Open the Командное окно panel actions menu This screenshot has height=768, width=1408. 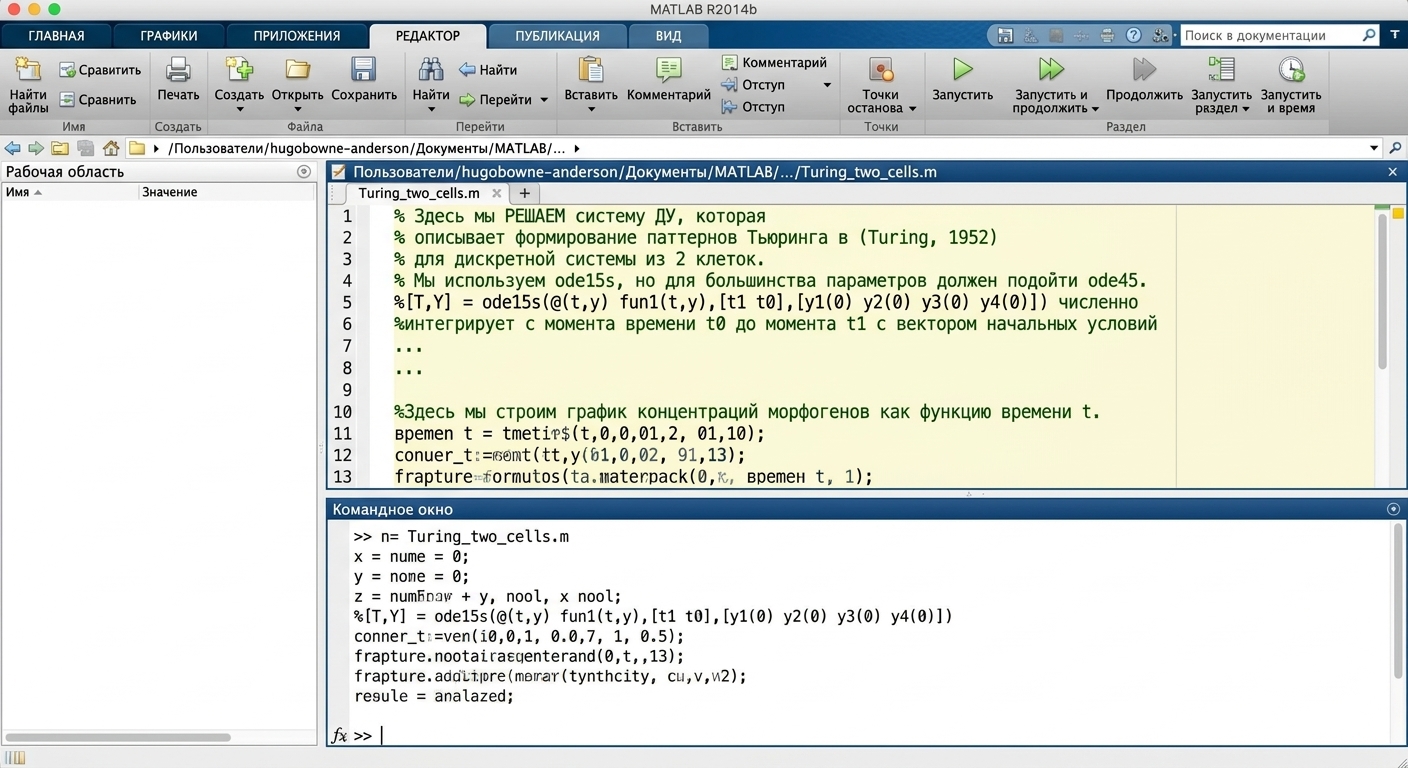click(1394, 509)
